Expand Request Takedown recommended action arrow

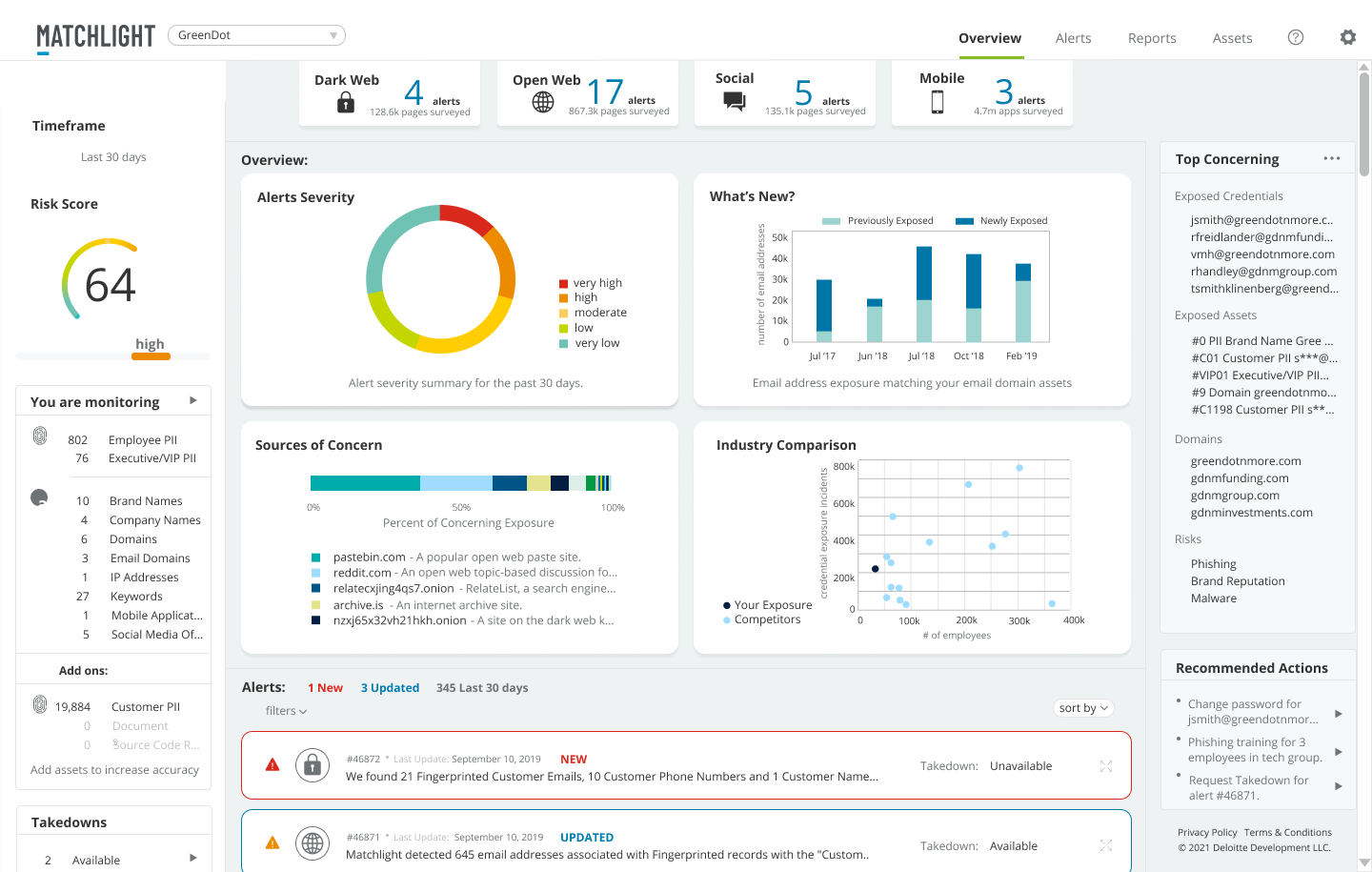click(1339, 786)
